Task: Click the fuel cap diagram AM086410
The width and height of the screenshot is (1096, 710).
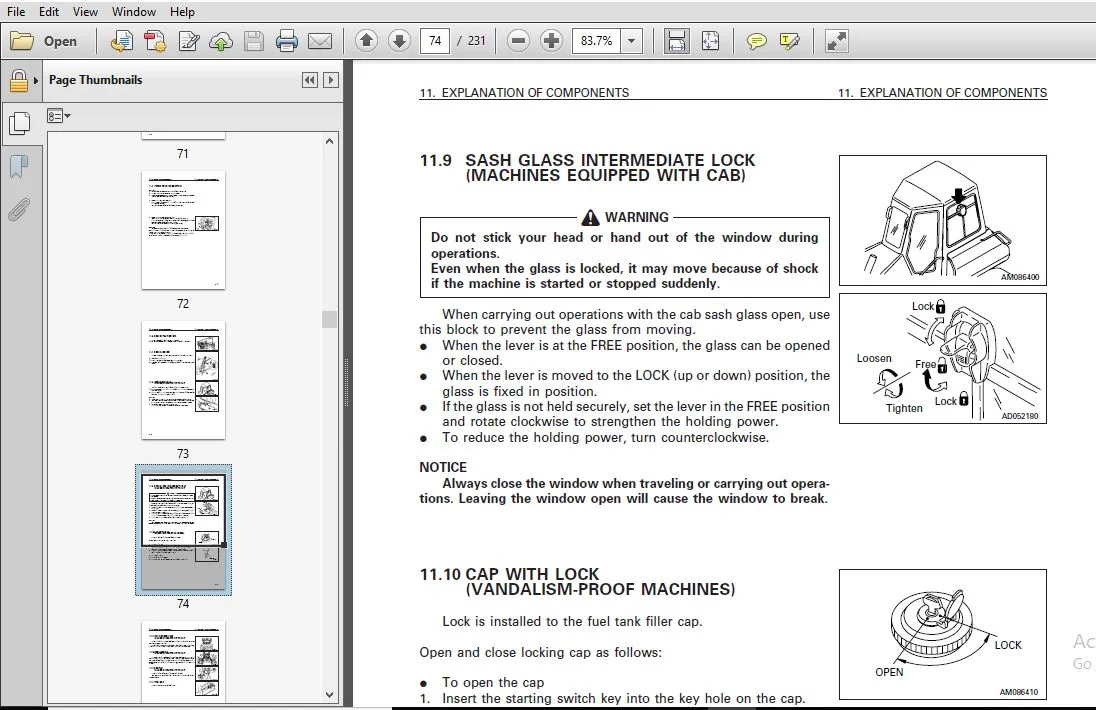Action: pos(942,635)
